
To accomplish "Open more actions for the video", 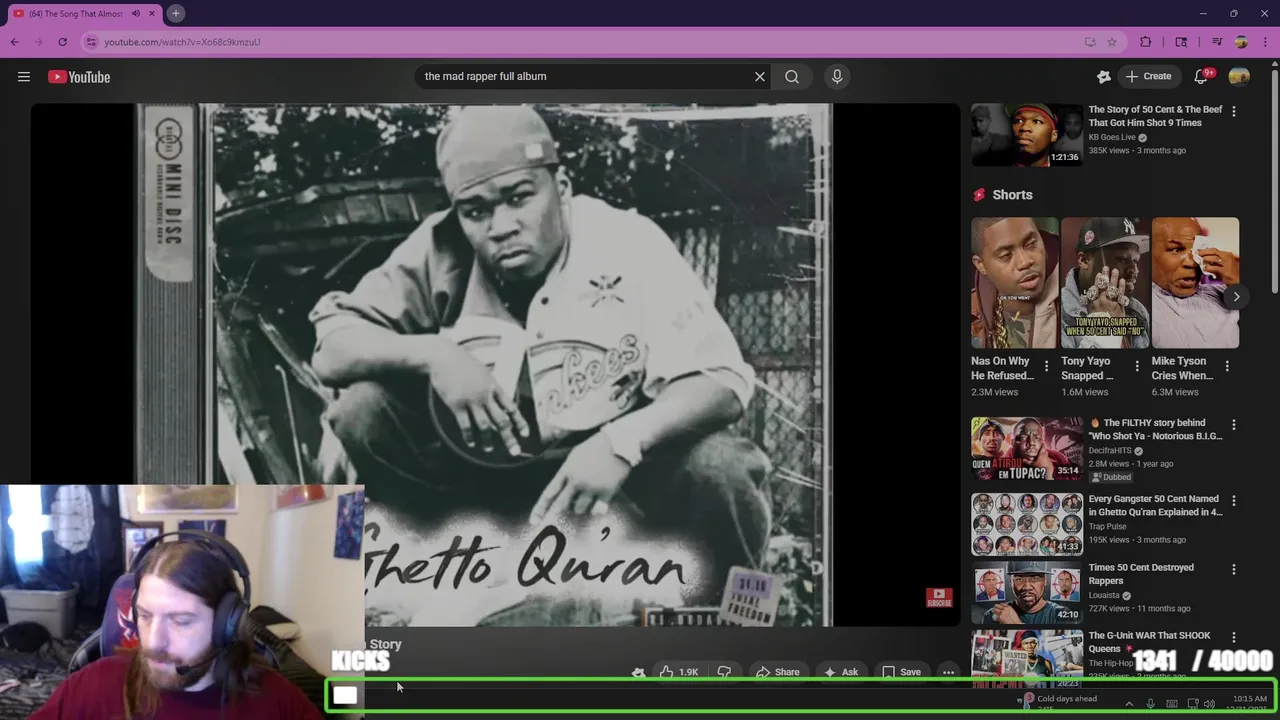I will (x=948, y=672).
